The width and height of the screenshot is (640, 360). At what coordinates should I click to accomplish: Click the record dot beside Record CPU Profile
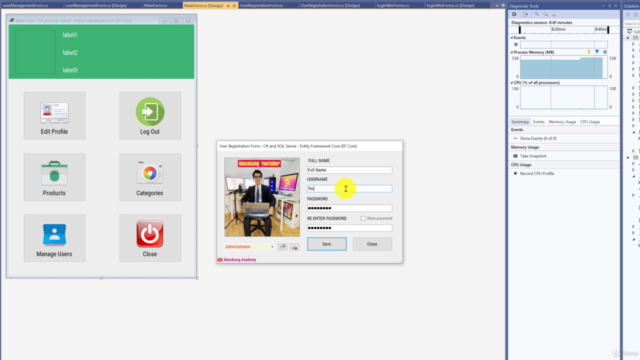[x=515, y=173]
